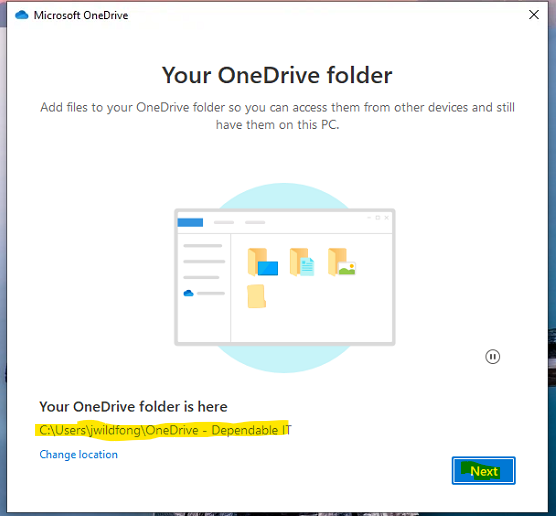Click the OneDrive cloud icon in title bar
The image size is (556, 516).
pyautogui.click(x=22, y=15)
